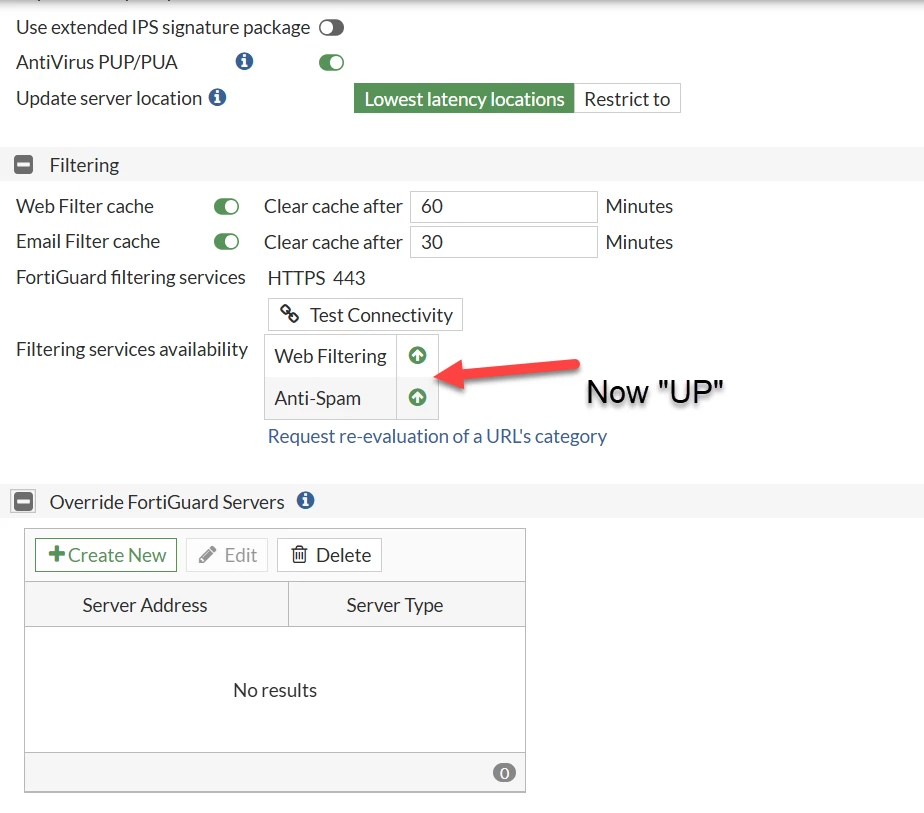Click the Email Filter clear cache minutes field

504,242
